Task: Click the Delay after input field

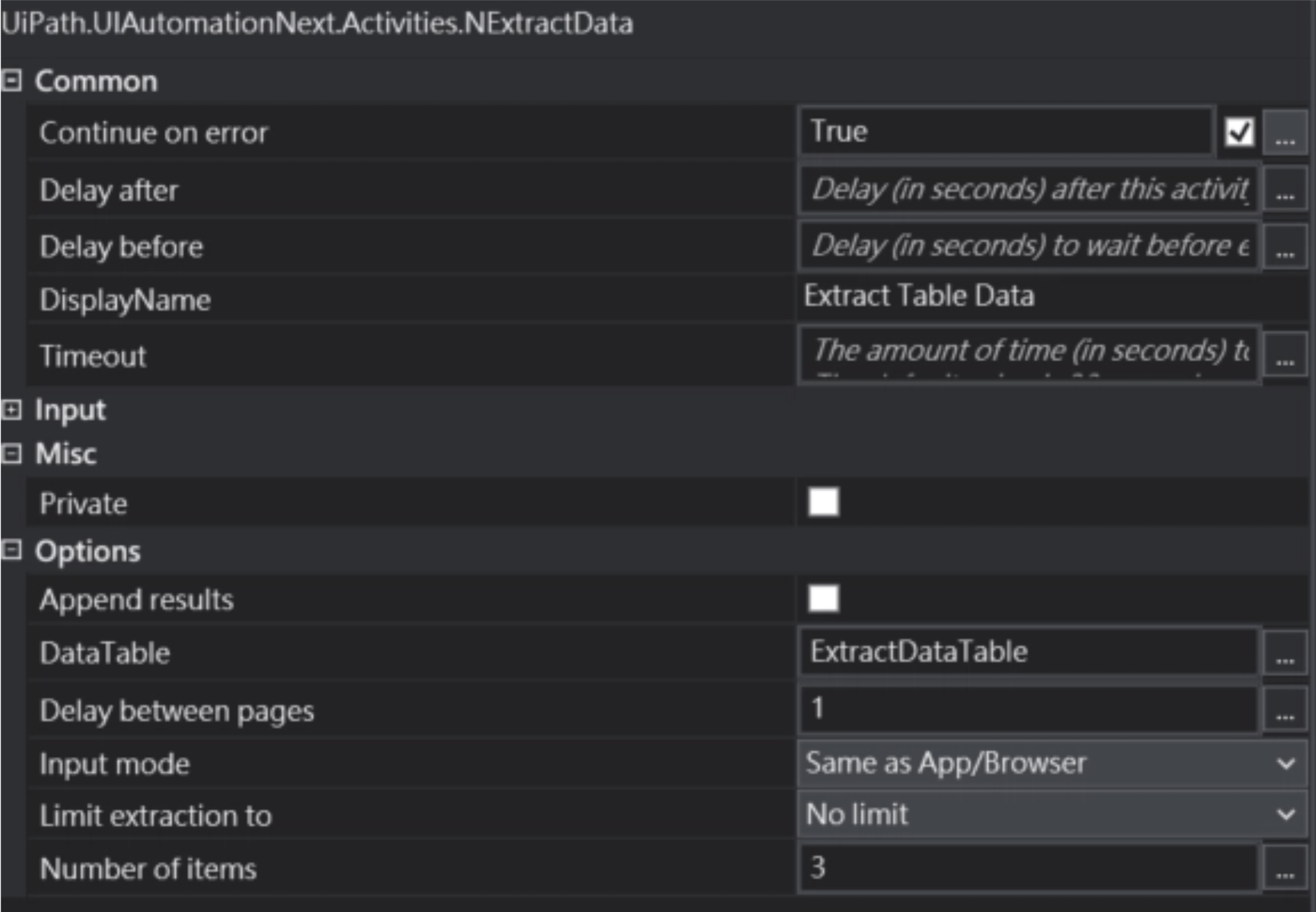Action: click(x=1027, y=190)
